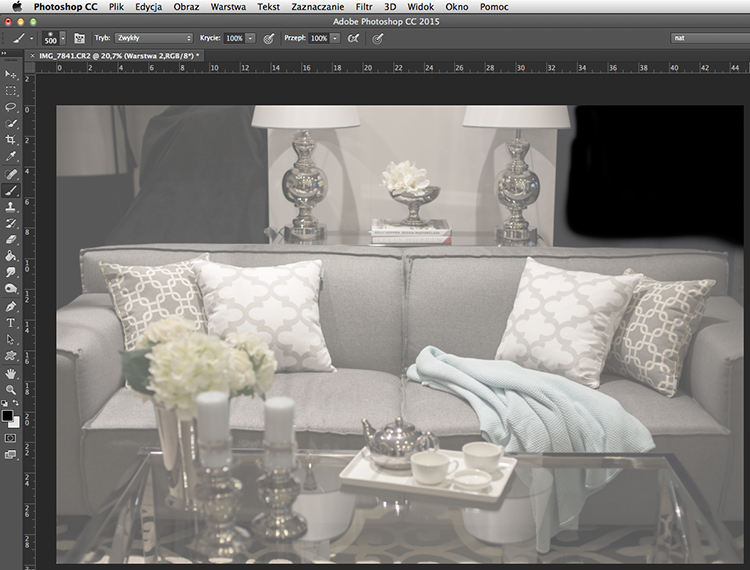The width and height of the screenshot is (750, 570).
Task: Open the Widok menu
Action: [x=420, y=7]
